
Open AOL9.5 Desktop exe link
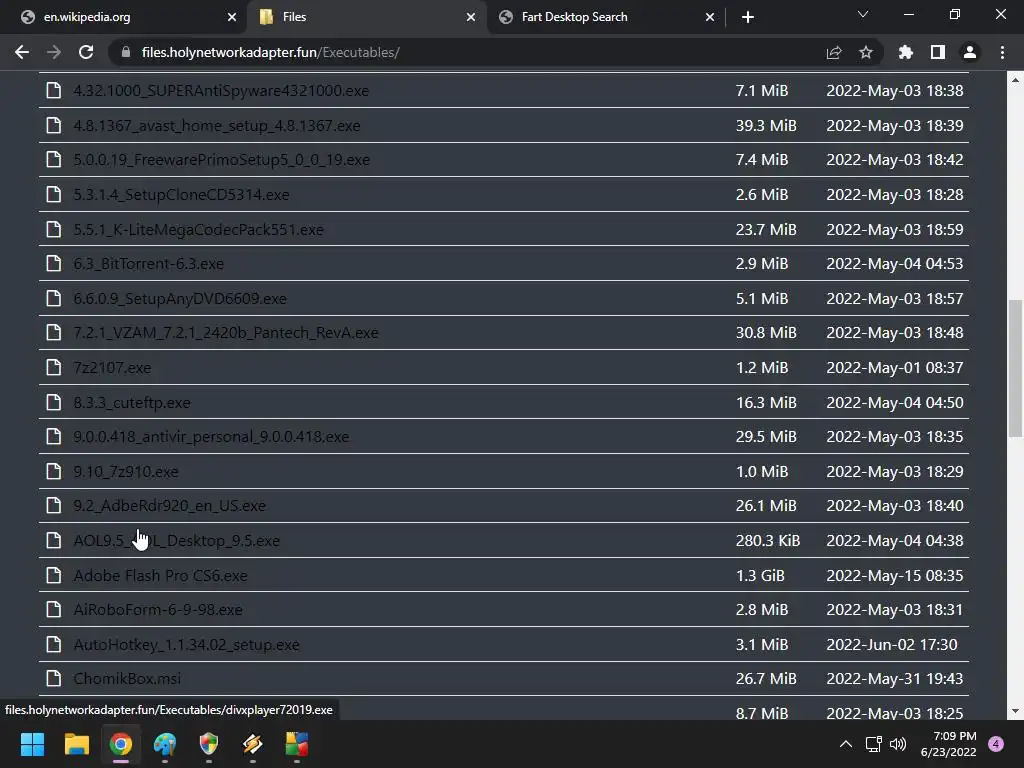[x=176, y=541]
